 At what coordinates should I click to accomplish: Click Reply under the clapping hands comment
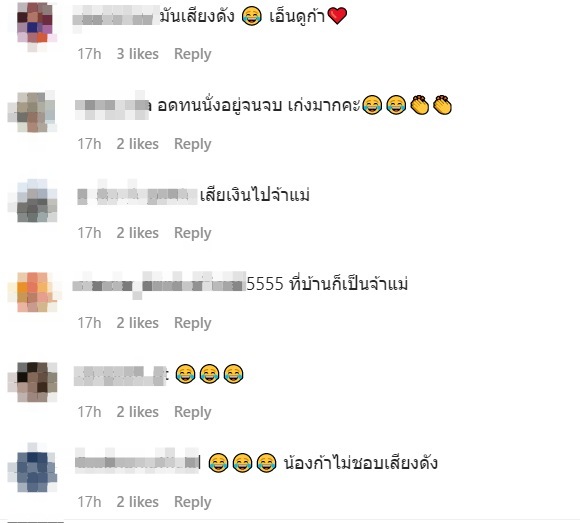point(193,144)
